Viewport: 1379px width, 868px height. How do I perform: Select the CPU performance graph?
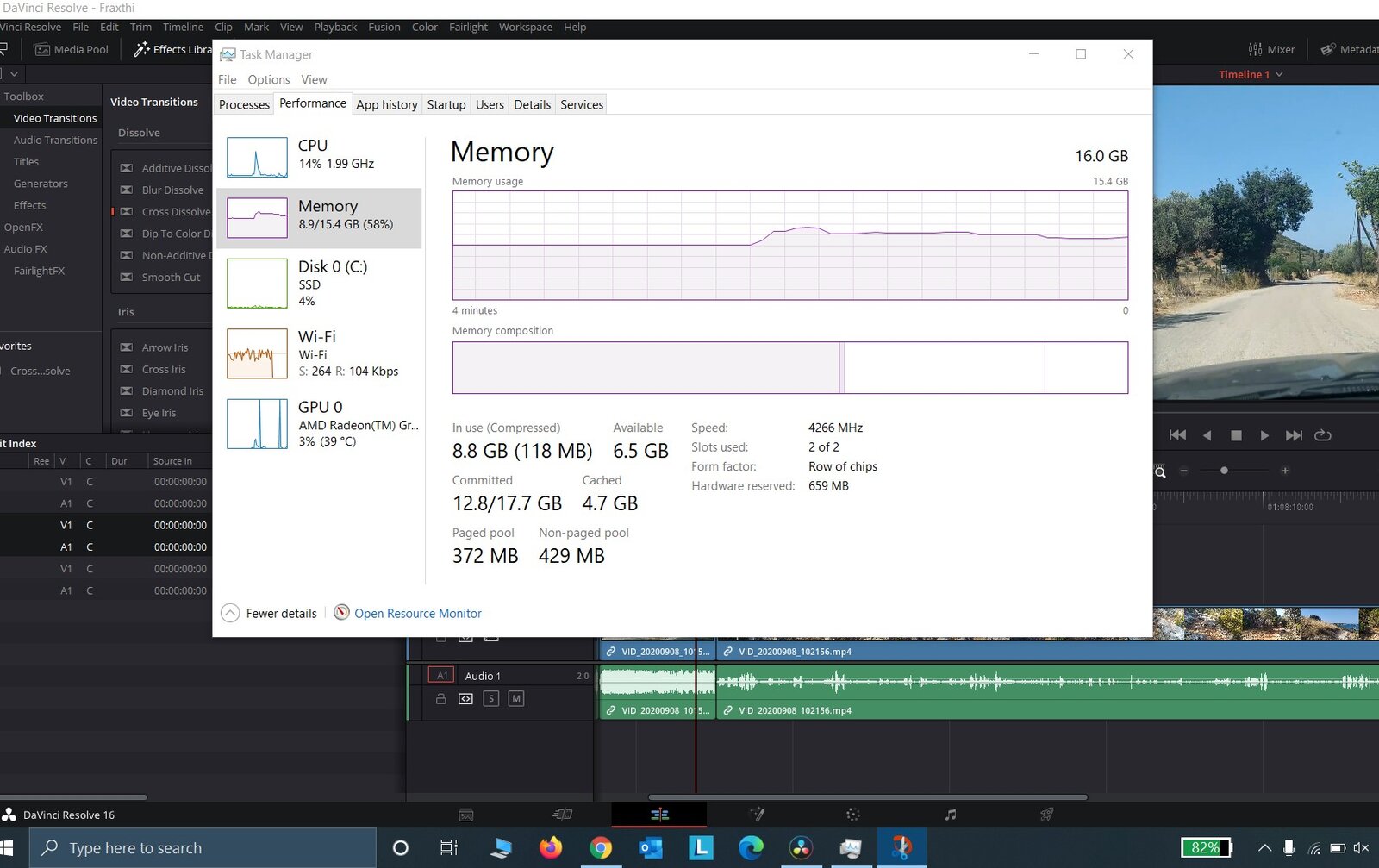tap(257, 157)
